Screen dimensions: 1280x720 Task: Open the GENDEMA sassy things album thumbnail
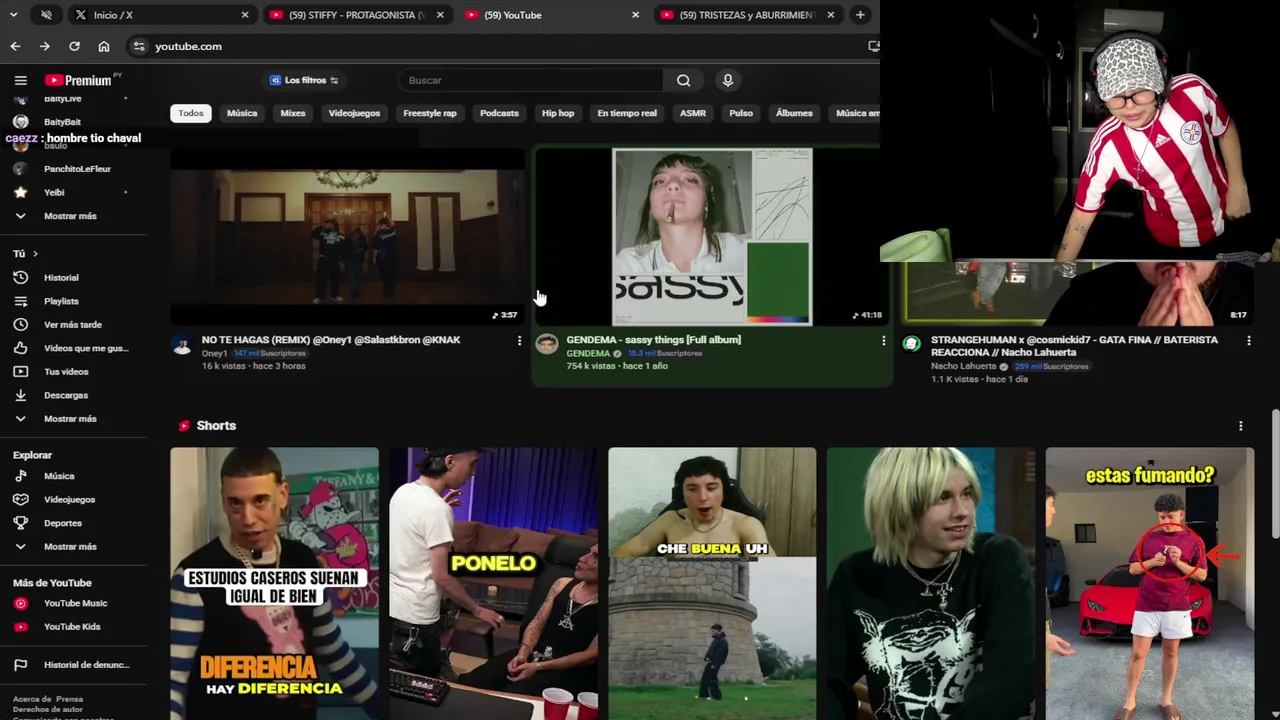tap(712, 237)
